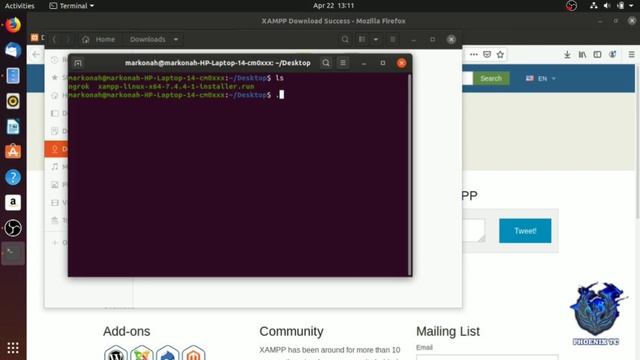Launch Thunderbird mail from the dock
This screenshot has width=640, height=360.
pyautogui.click(x=13, y=50)
